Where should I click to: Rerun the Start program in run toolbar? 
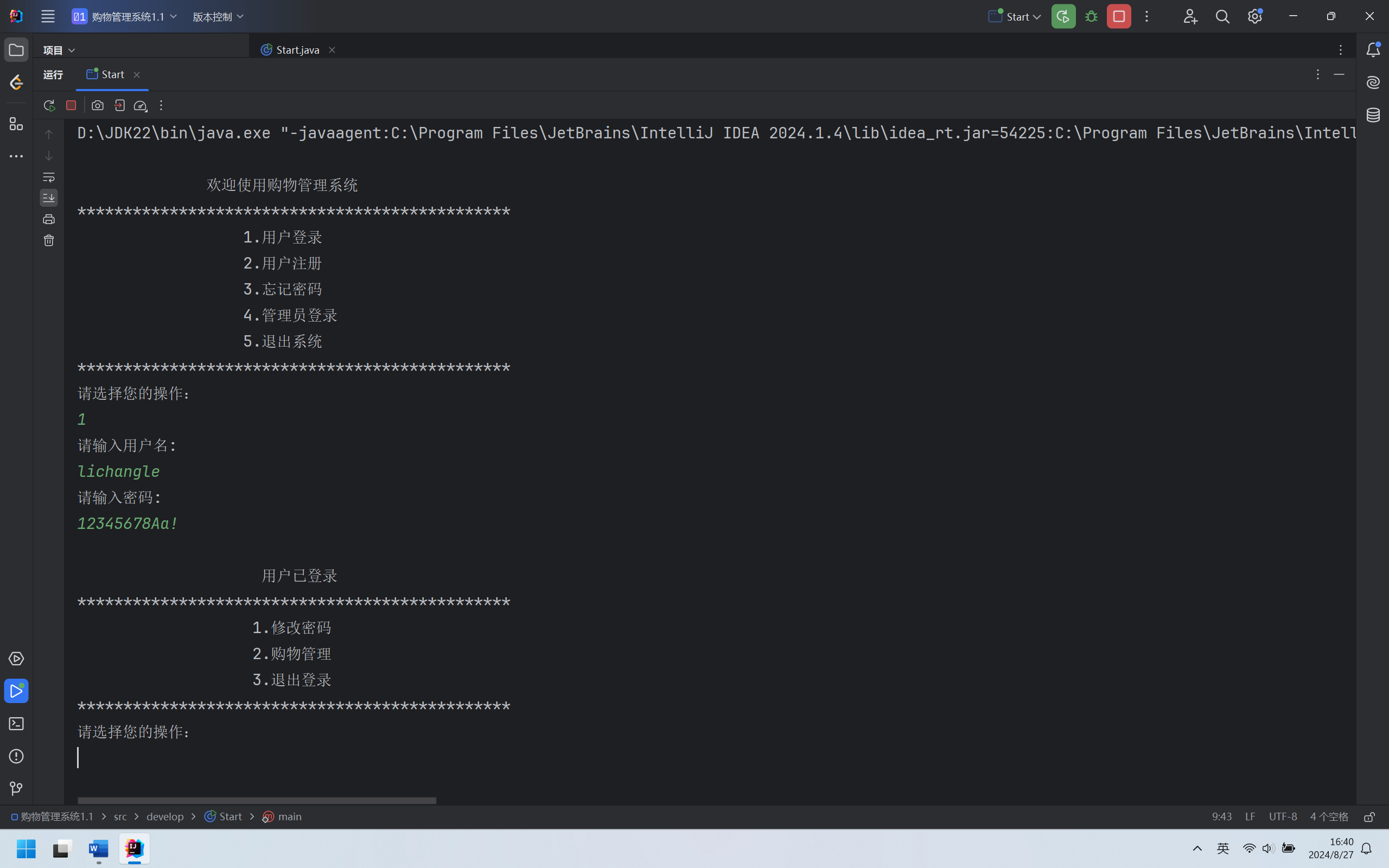(49, 106)
